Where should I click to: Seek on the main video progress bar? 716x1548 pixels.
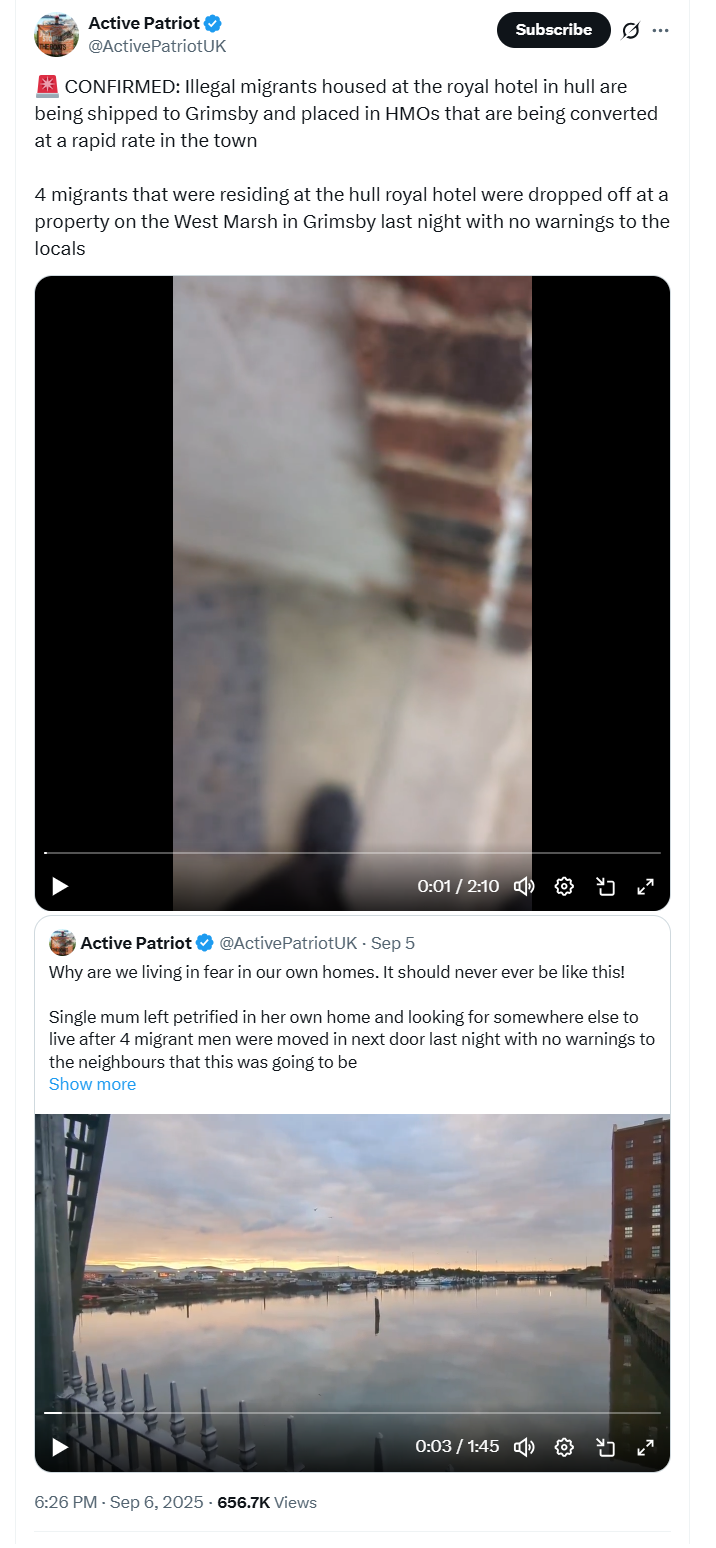pyautogui.click(x=352, y=853)
